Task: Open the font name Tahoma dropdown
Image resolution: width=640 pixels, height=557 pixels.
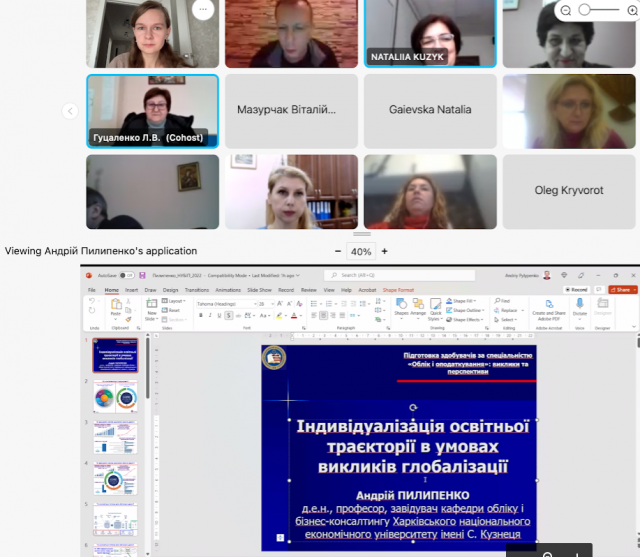Action: (255, 304)
